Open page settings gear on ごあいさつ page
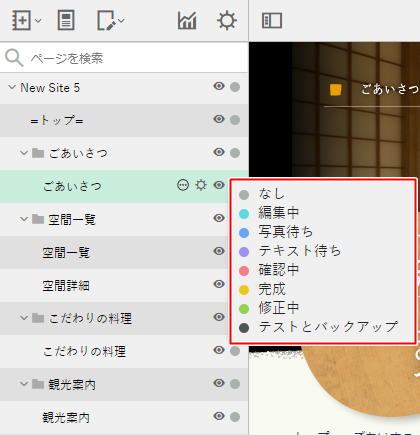The width and height of the screenshot is (420, 435). coord(201,185)
